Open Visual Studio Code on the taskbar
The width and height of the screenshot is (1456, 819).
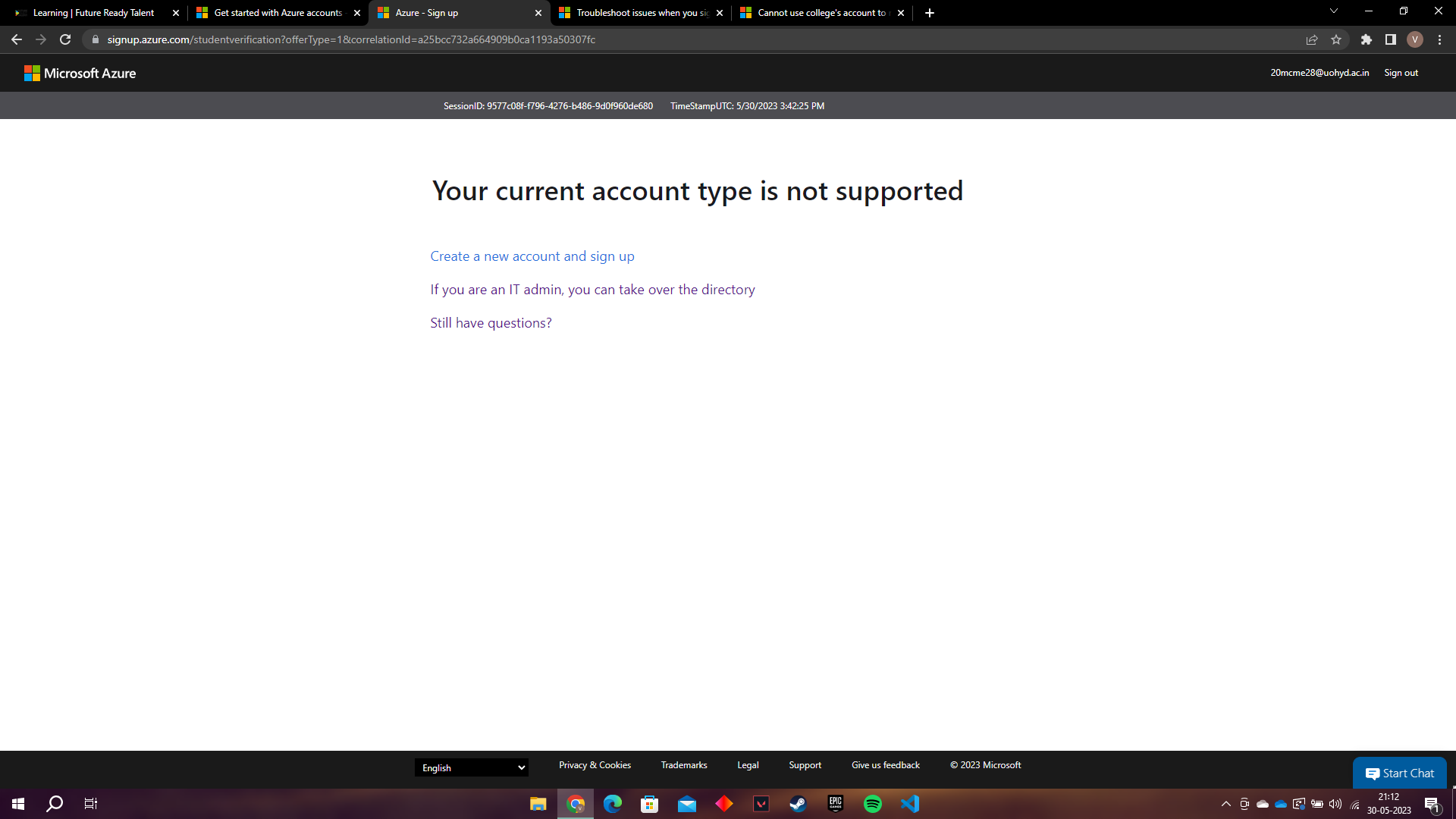click(909, 803)
